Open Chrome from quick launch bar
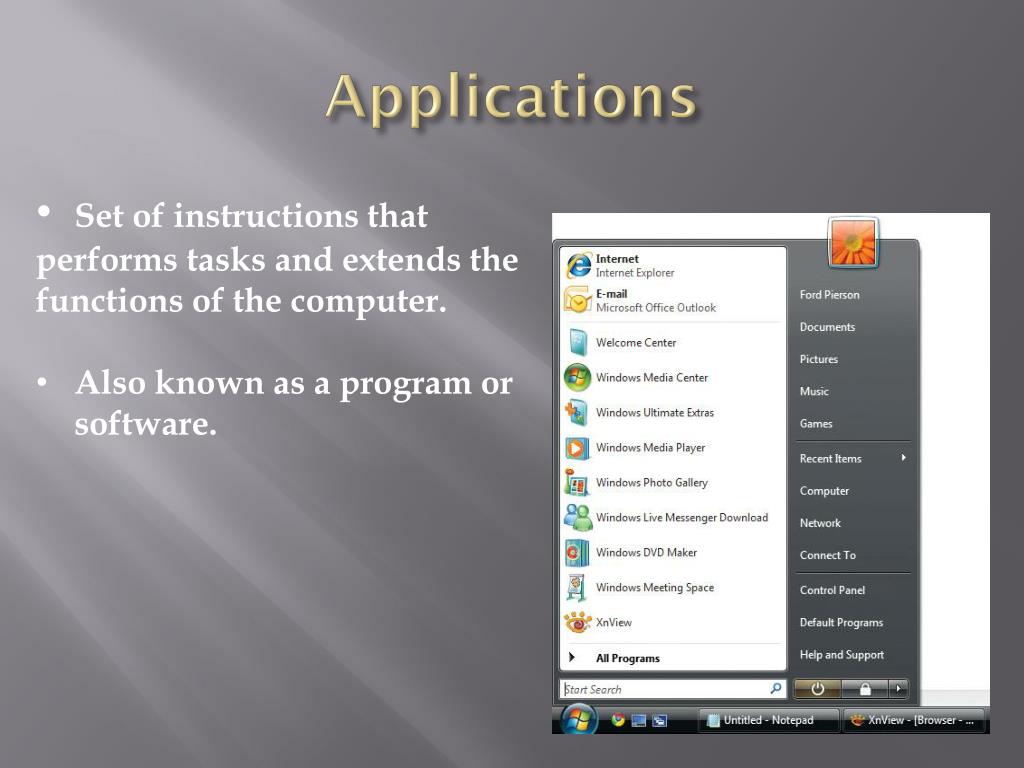Image resolution: width=1024 pixels, height=768 pixels. [618, 720]
